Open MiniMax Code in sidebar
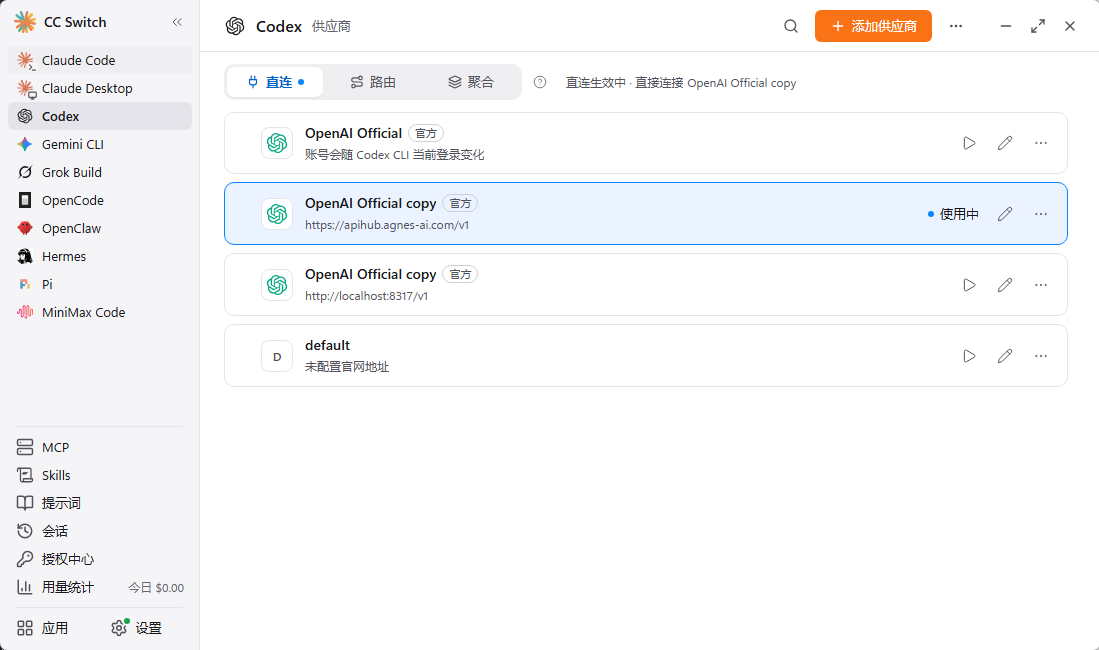The width and height of the screenshot is (1099, 650). click(100, 313)
